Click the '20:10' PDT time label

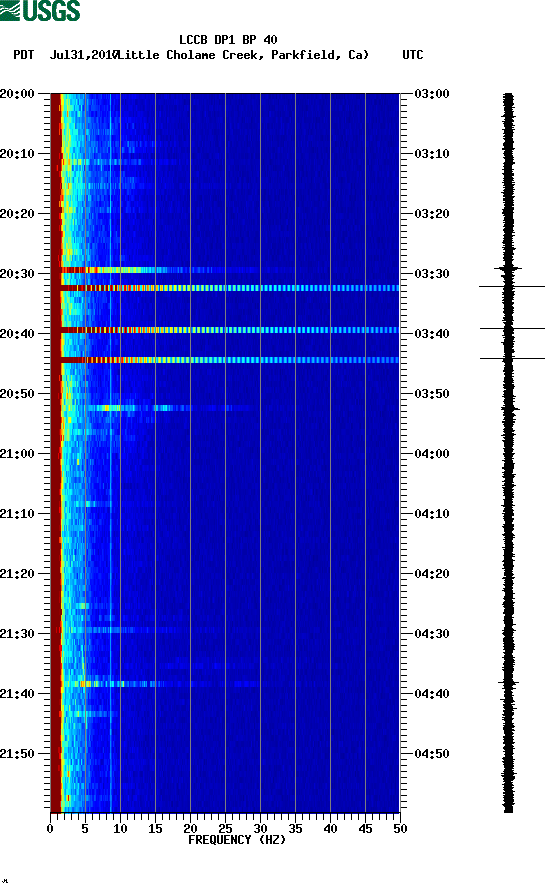pyautogui.click(x=17, y=154)
